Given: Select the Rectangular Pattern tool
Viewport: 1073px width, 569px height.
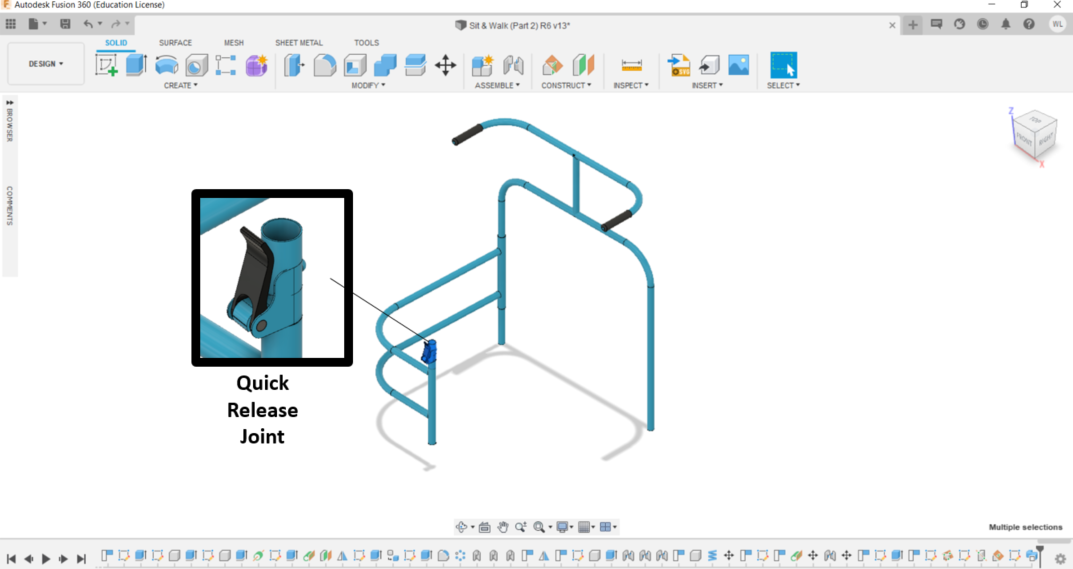Looking at the screenshot, I should 226,65.
